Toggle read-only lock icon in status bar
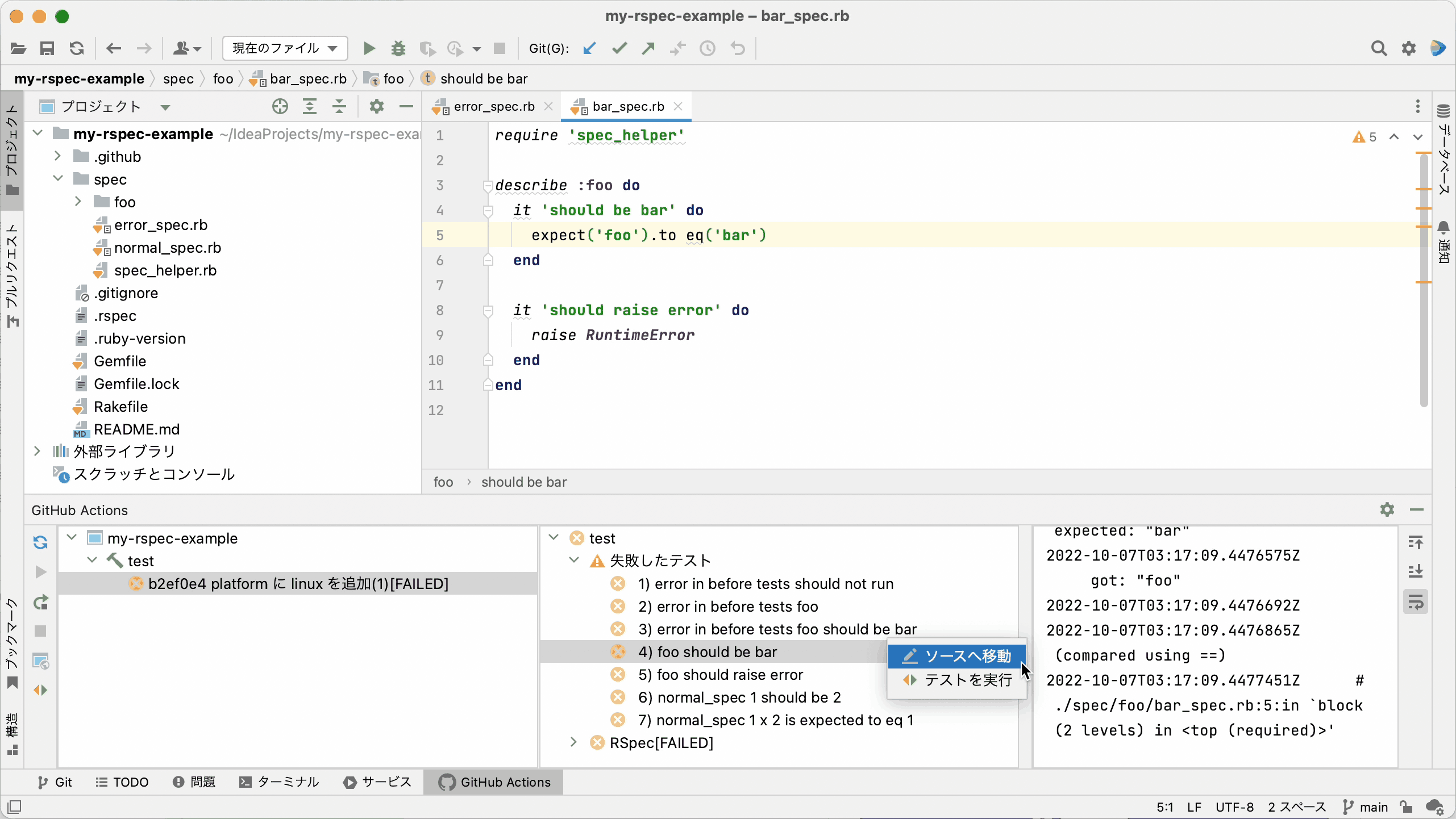This screenshot has height=819, width=1456. point(1406,807)
